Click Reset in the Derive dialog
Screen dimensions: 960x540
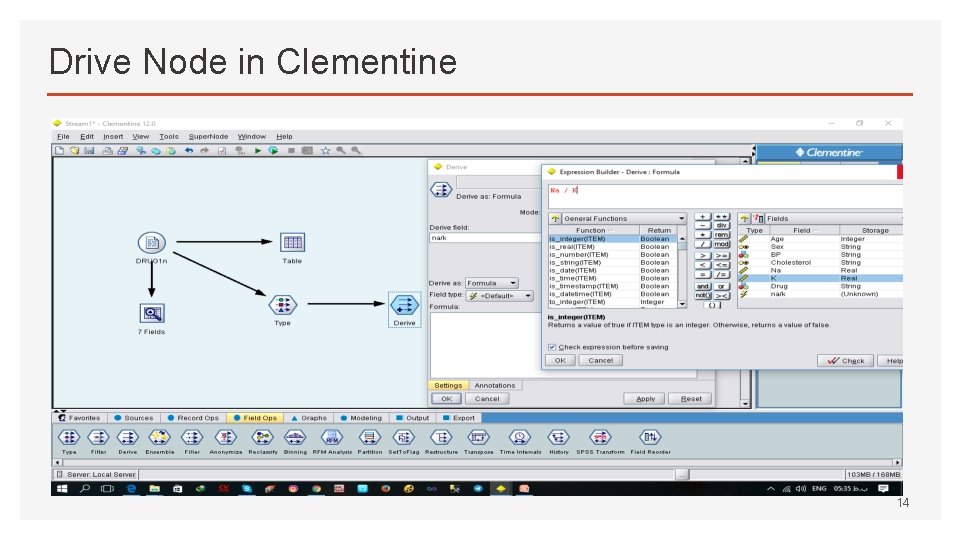(x=691, y=399)
